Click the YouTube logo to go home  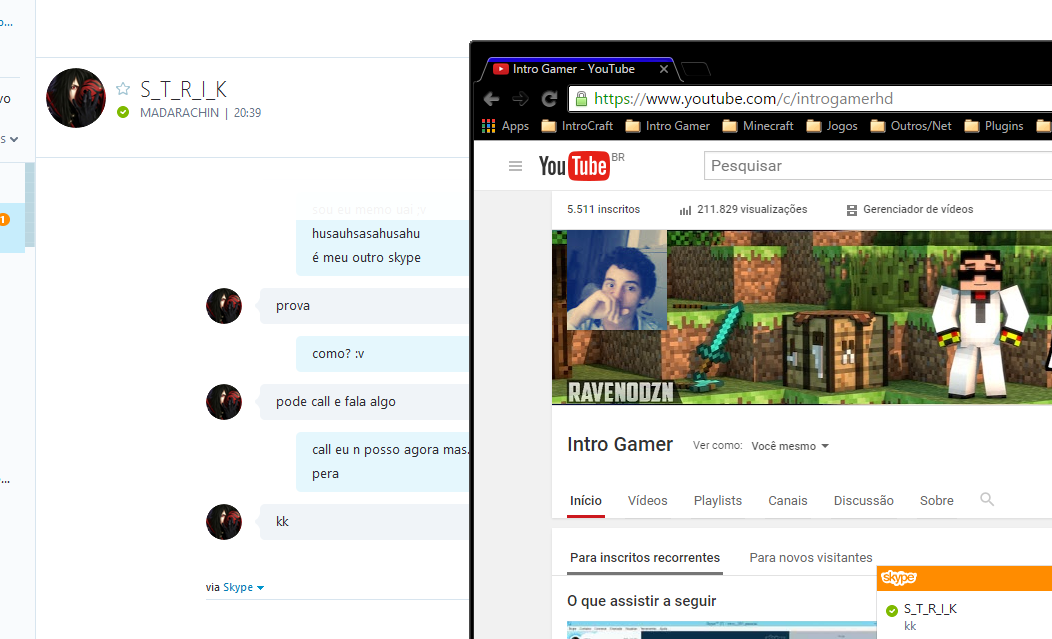574,166
